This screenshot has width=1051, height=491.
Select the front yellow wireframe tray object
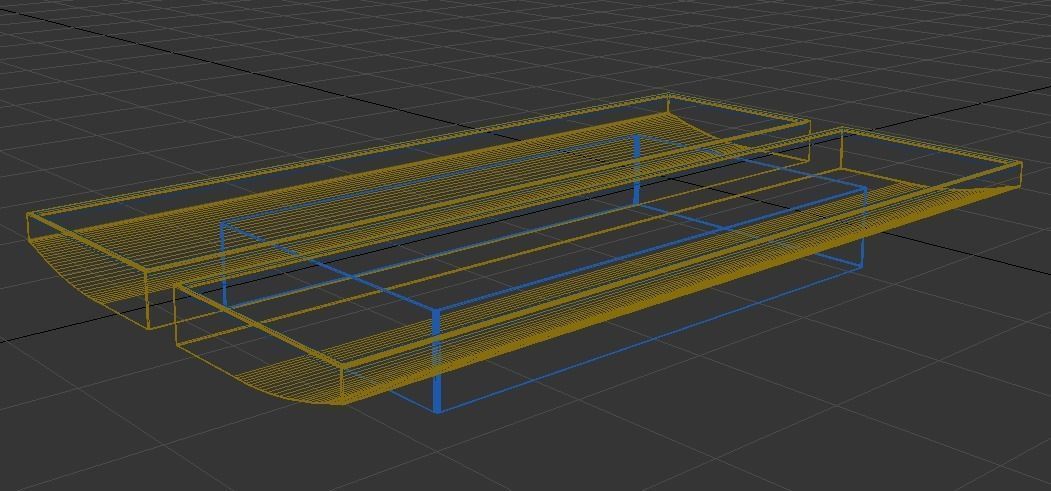(x=598, y=266)
